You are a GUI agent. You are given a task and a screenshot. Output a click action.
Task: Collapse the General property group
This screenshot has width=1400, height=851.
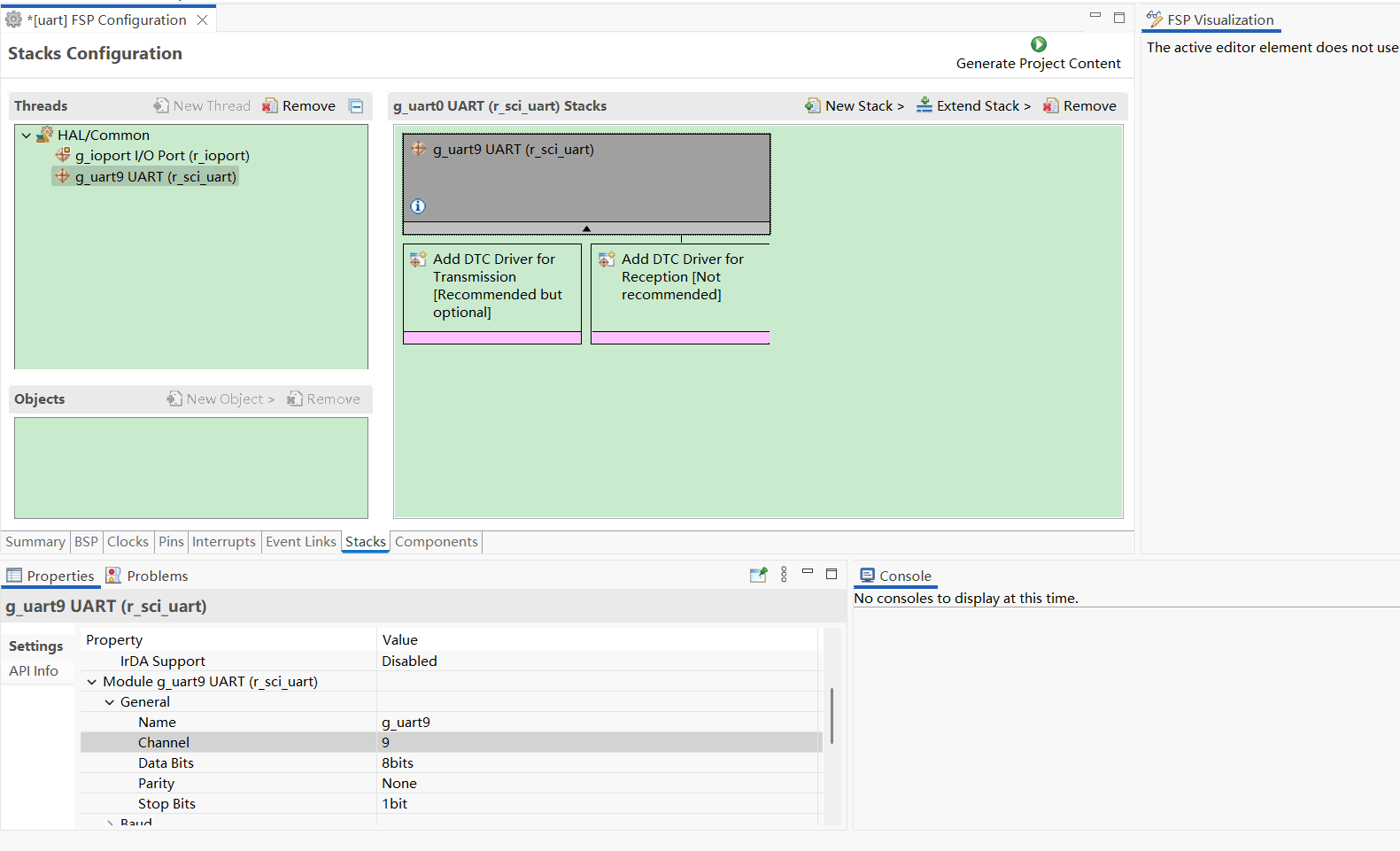pos(110,702)
